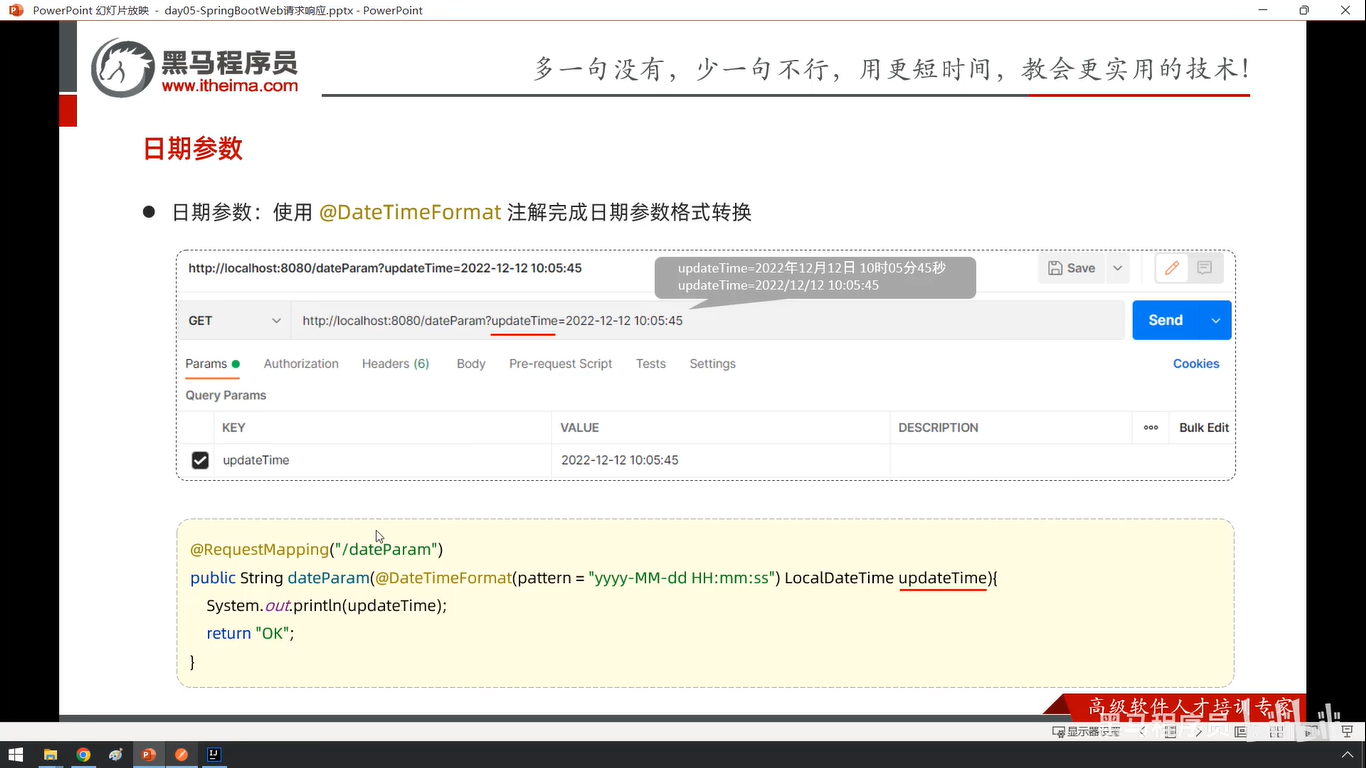Uncheck the updateTime parameter checkbox
The width and height of the screenshot is (1366, 768).
(200, 460)
